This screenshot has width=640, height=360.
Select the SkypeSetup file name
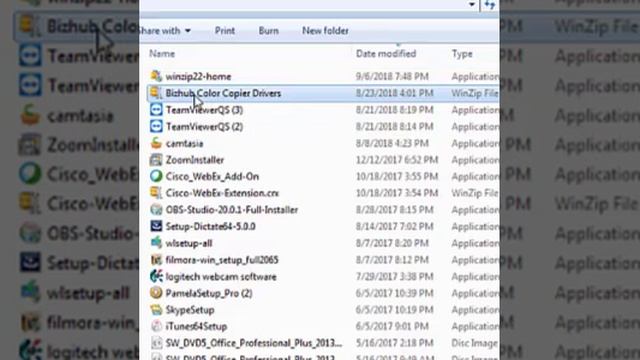pos(190,310)
